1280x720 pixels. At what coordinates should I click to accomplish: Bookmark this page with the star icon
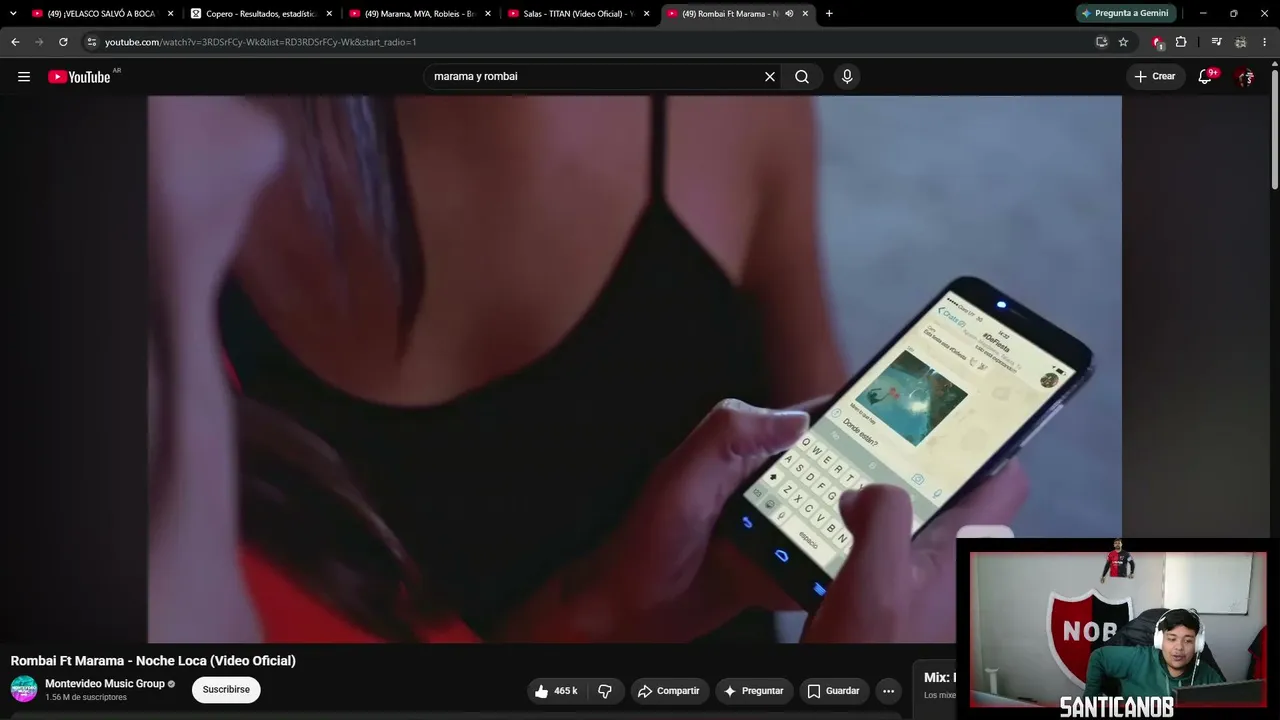coord(1123,42)
